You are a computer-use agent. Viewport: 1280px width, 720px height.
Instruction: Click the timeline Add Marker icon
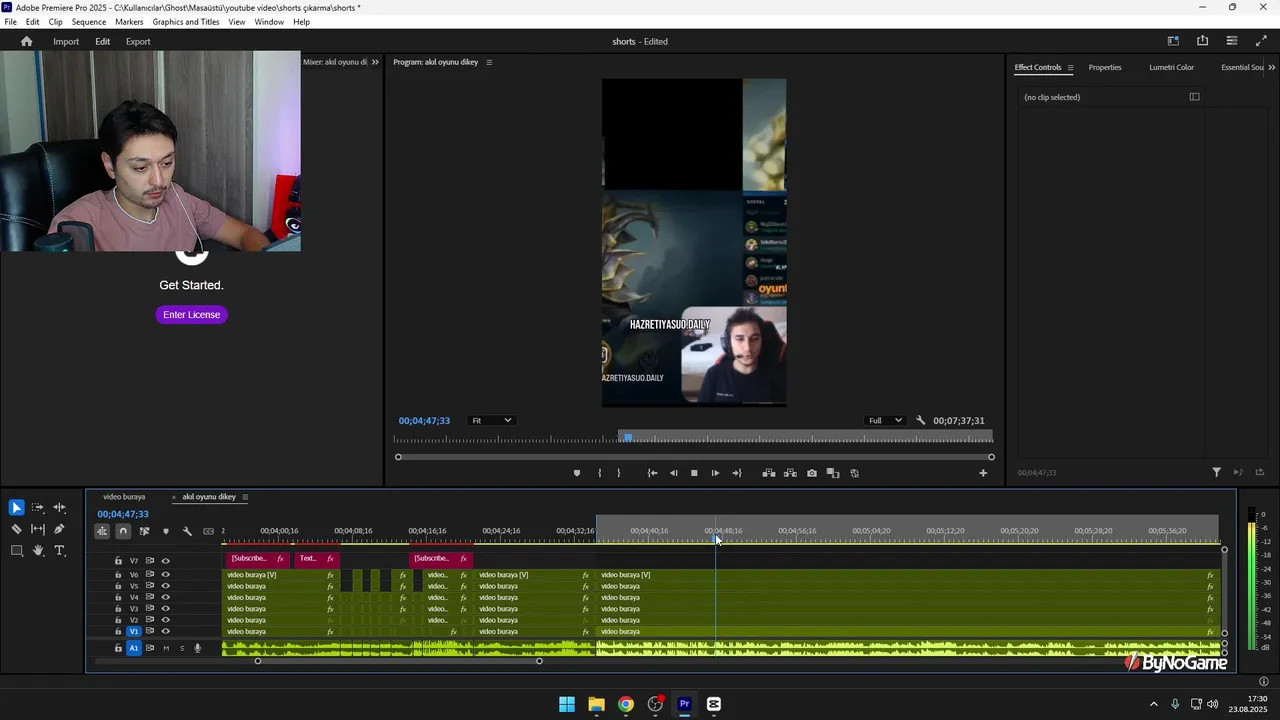pos(166,531)
